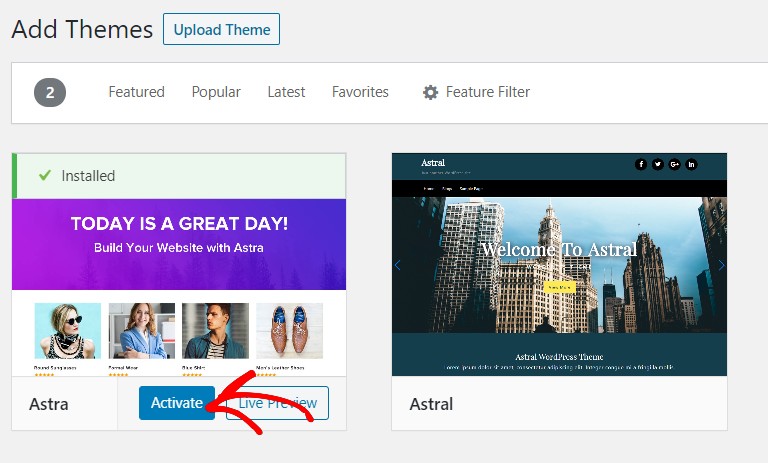Click the Google Plus icon in Astral preview
Screen dimensions: 768x463
(674, 165)
